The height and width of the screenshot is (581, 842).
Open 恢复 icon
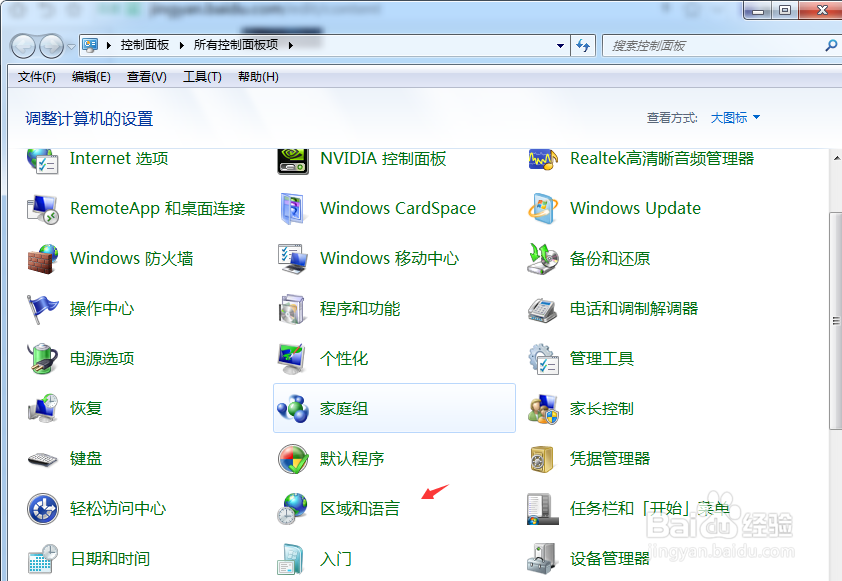(43, 409)
